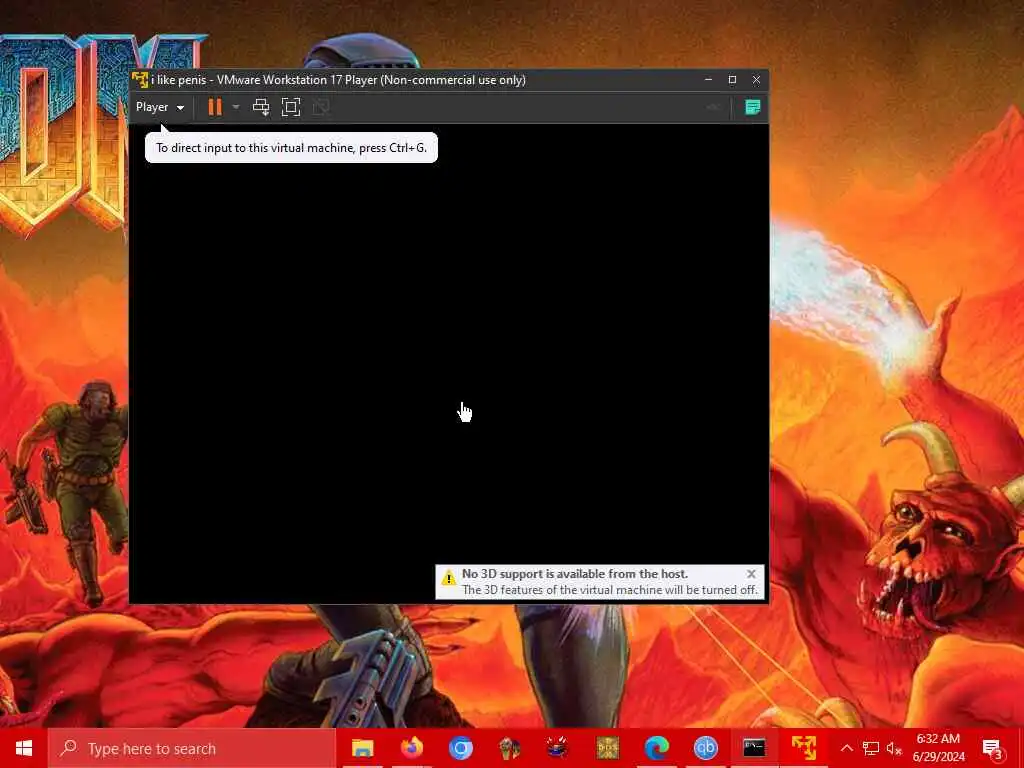Enter full screen mode icon
The image size is (1024, 768).
(291, 107)
